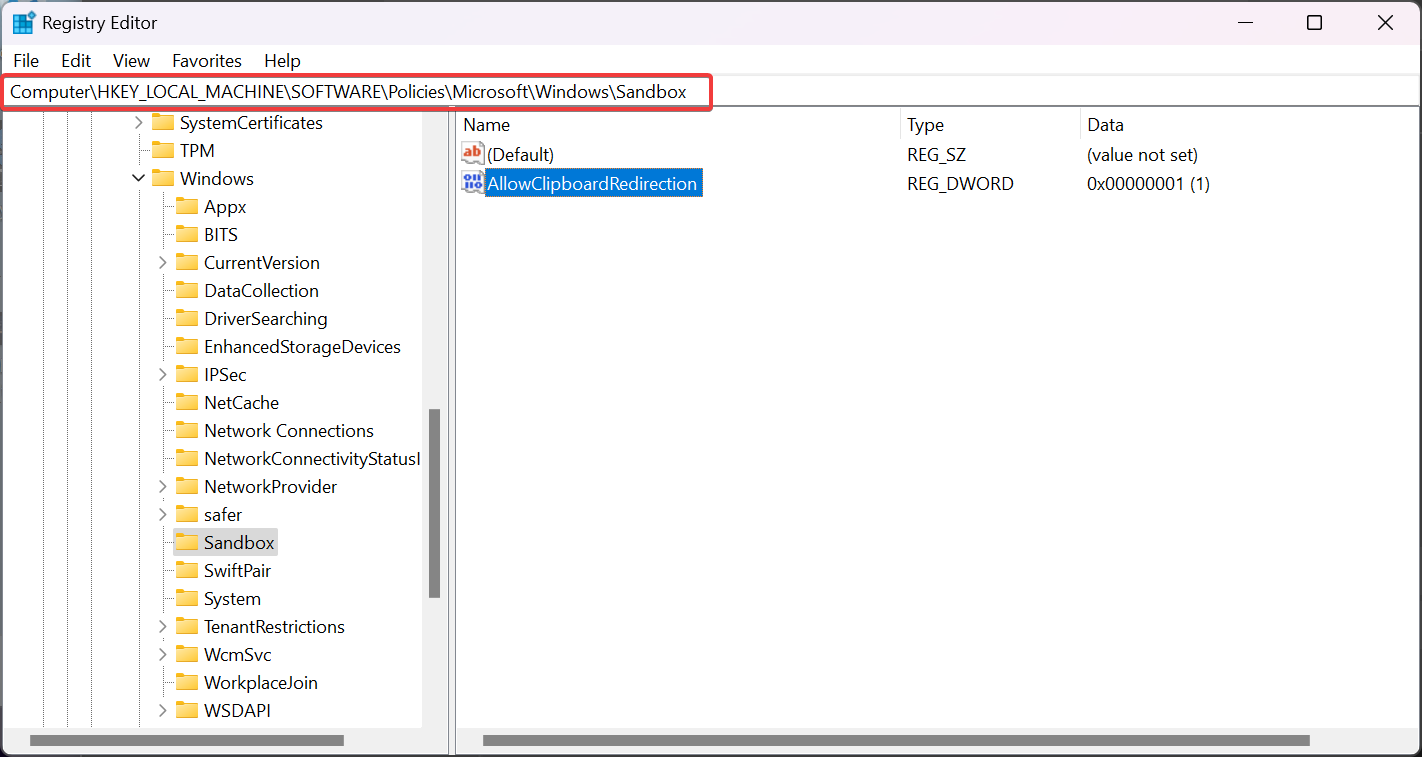Click the Windows folder icon
This screenshot has height=757, width=1422.
click(163, 179)
